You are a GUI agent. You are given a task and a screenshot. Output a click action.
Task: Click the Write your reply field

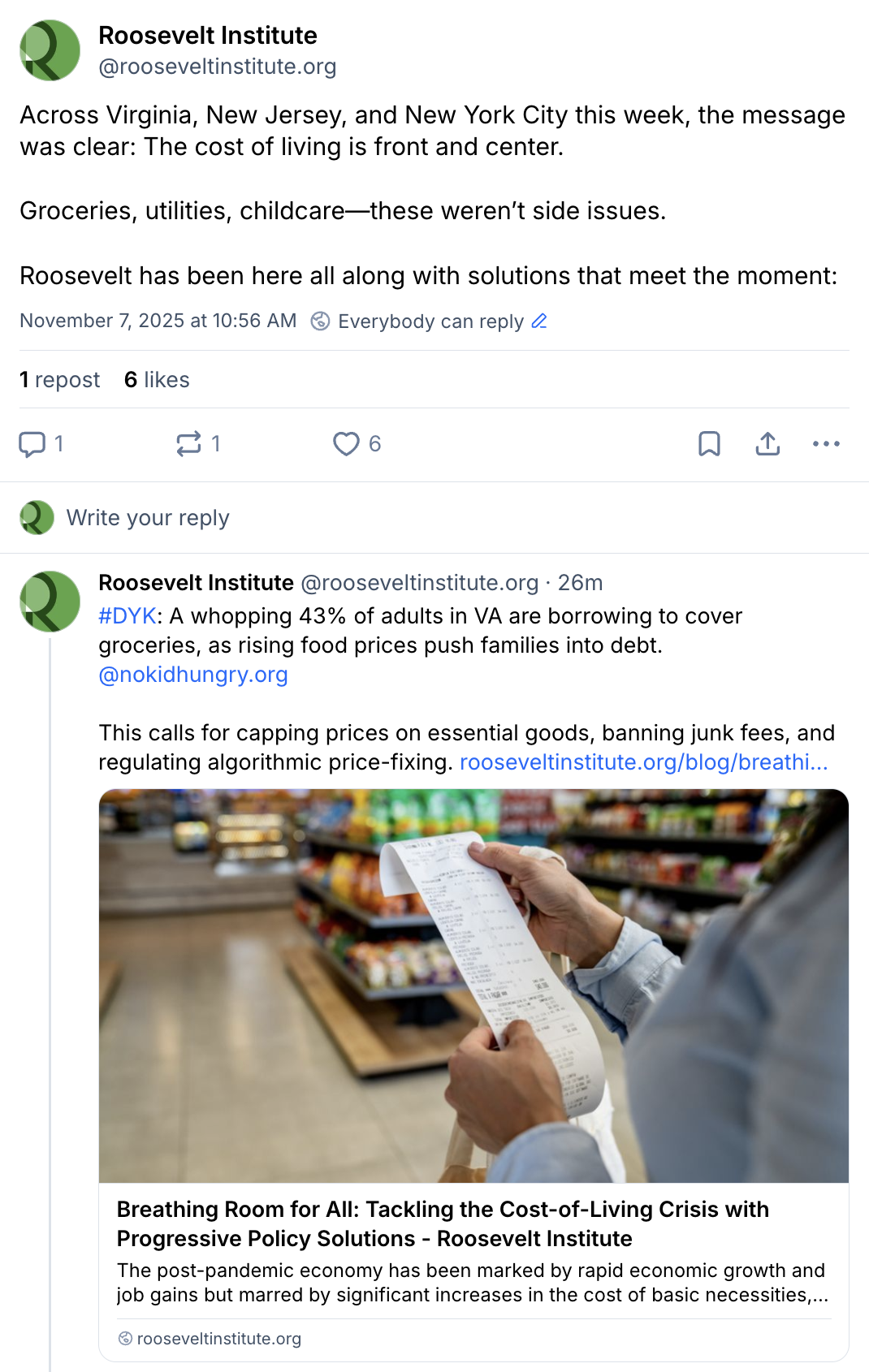(x=149, y=517)
